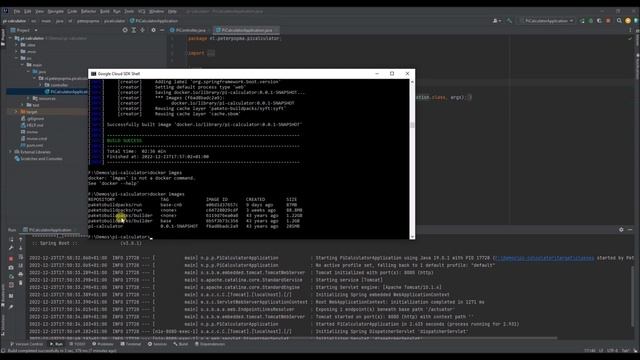Screen dimensions: 640x360
Task: Open the Project tool window side tab
Action: 3,37
